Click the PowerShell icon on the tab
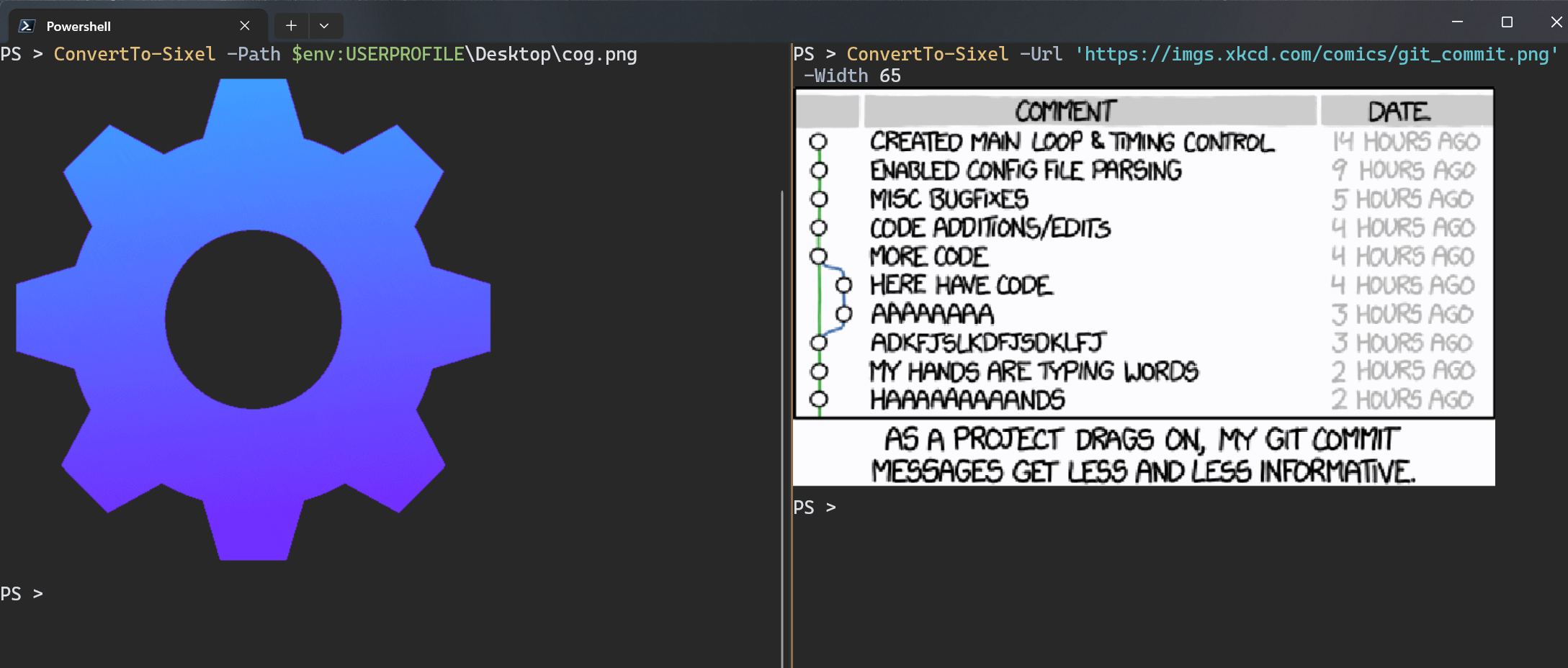 [x=27, y=26]
